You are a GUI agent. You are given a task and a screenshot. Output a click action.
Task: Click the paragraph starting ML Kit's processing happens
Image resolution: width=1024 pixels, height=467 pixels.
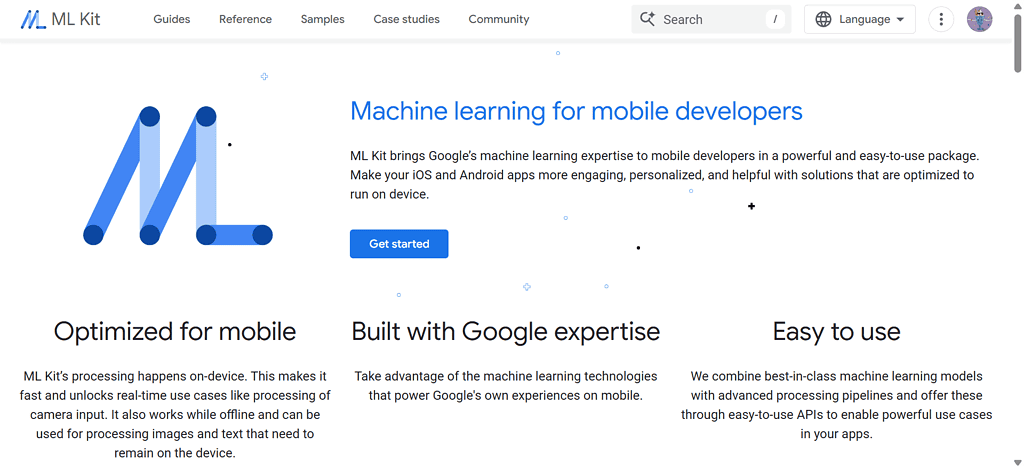[x=175, y=414]
